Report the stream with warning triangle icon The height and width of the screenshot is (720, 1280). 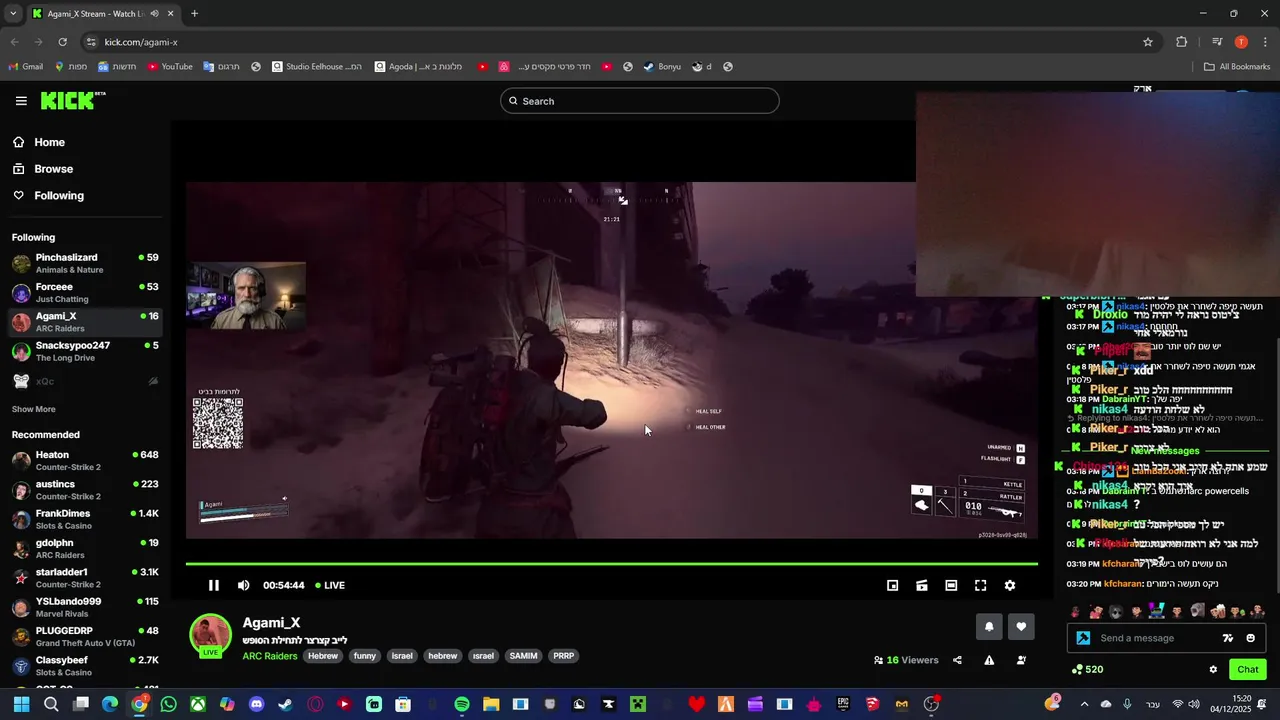[x=989, y=660]
